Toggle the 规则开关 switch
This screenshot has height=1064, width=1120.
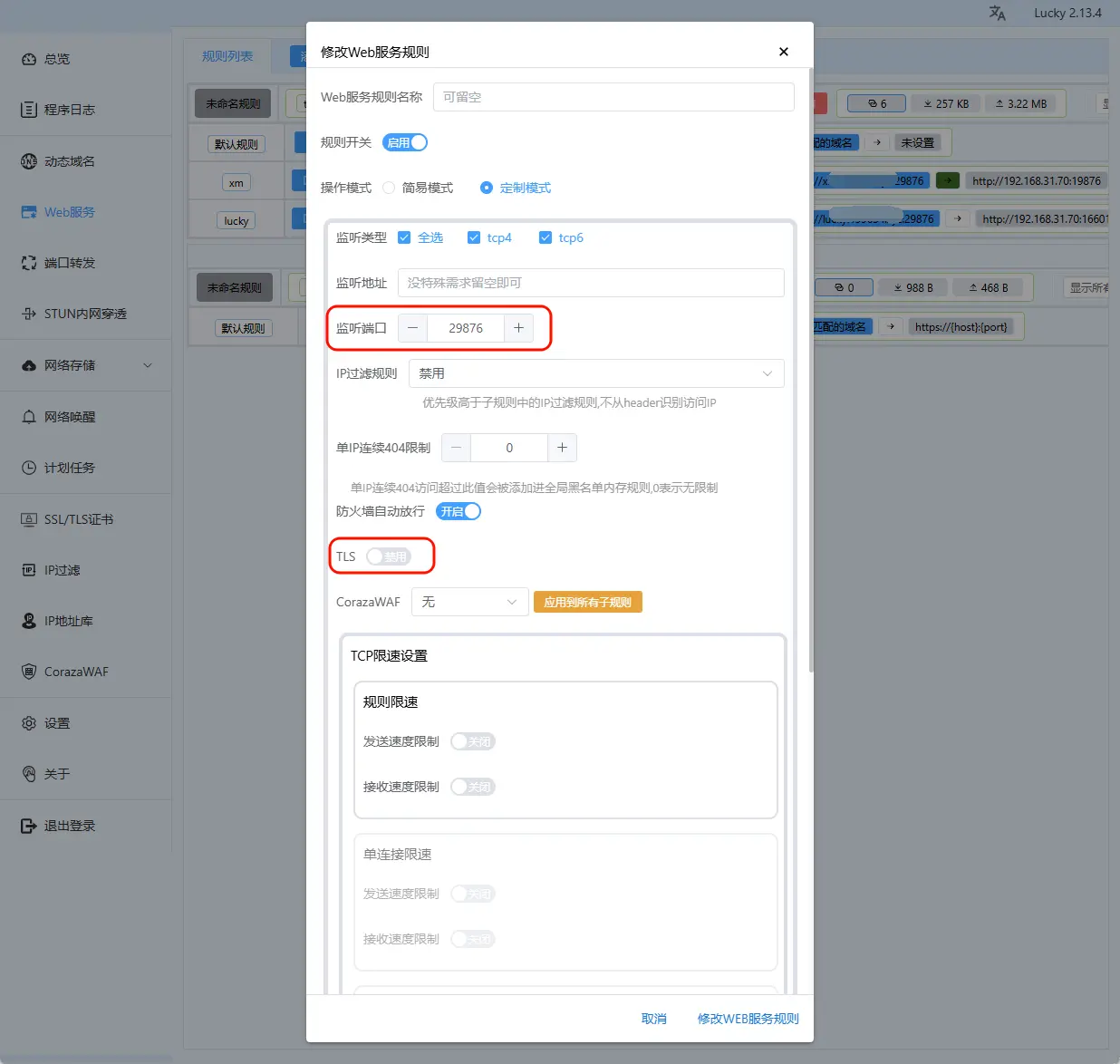coord(405,142)
